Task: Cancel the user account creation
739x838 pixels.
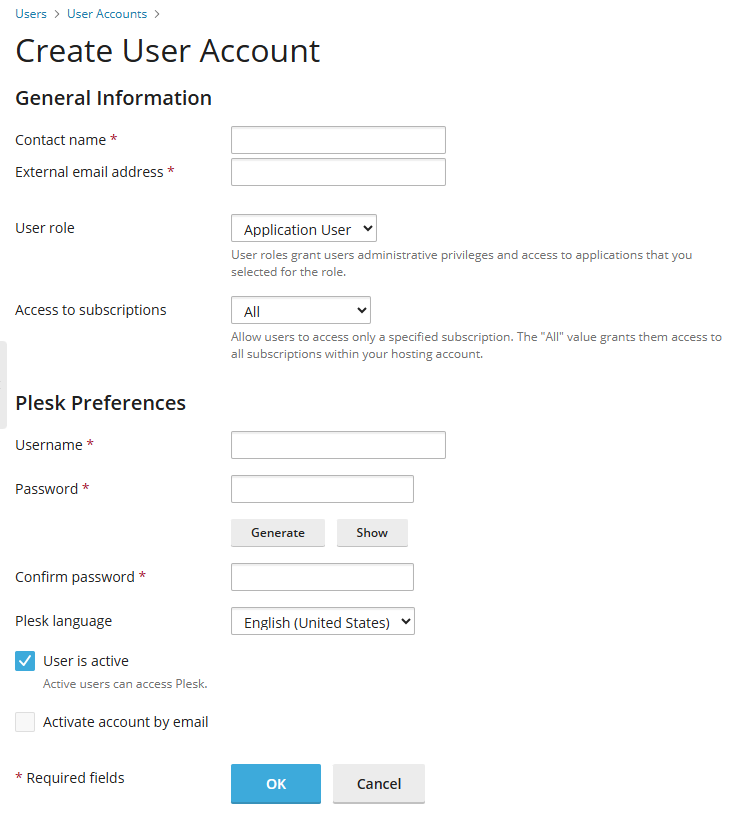Action: coord(379,784)
